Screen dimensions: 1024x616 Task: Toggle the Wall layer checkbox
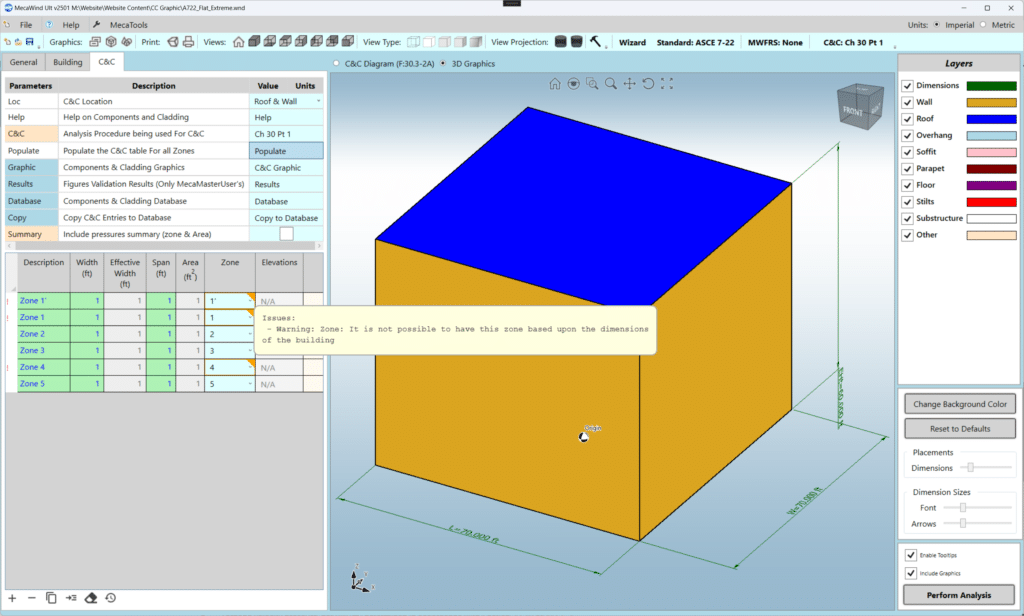click(x=907, y=103)
